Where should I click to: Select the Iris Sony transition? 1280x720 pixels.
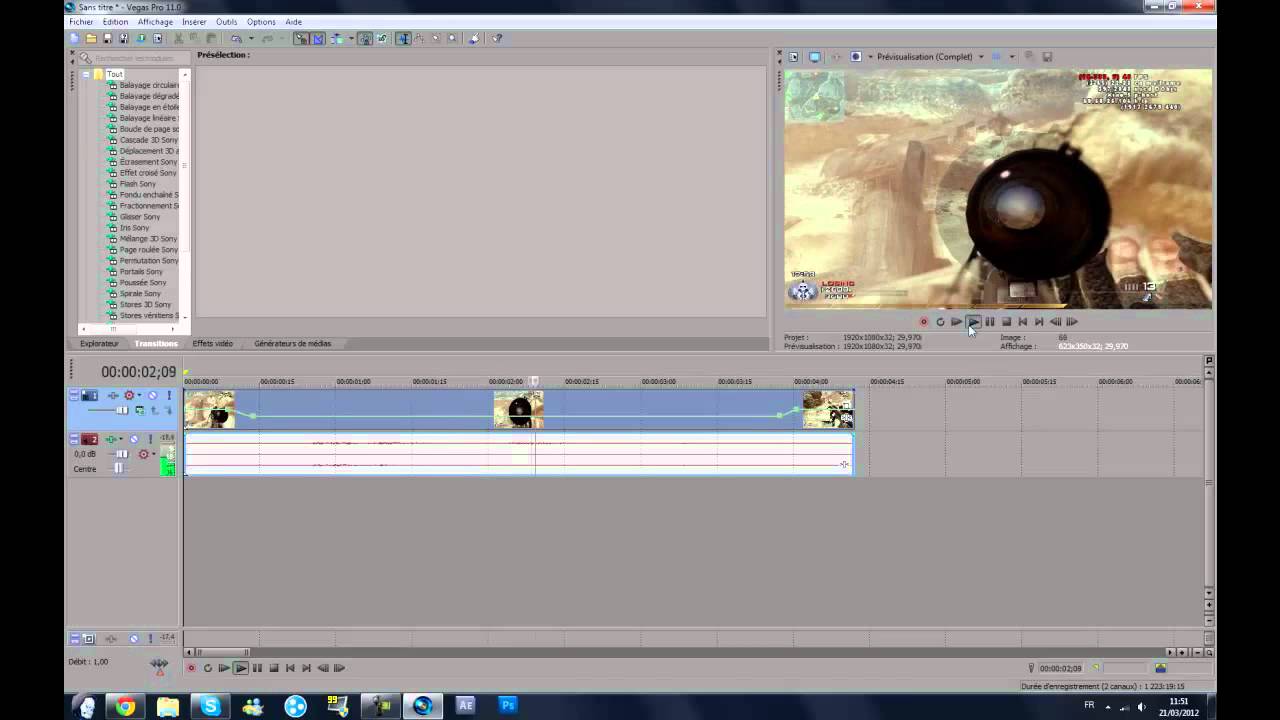[x=135, y=228]
